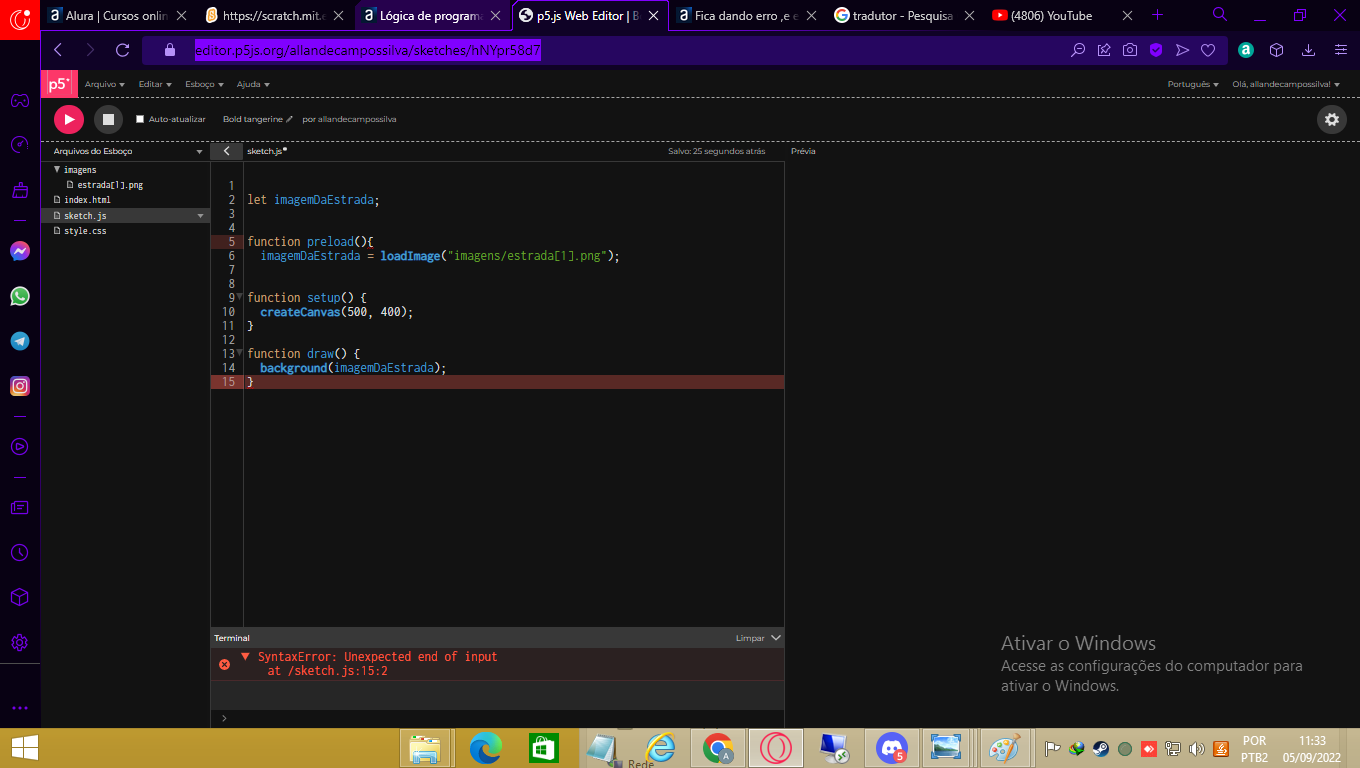Expand the SyntaxError message triangle
The width and height of the screenshot is (1360, 768).
(245, 657)
